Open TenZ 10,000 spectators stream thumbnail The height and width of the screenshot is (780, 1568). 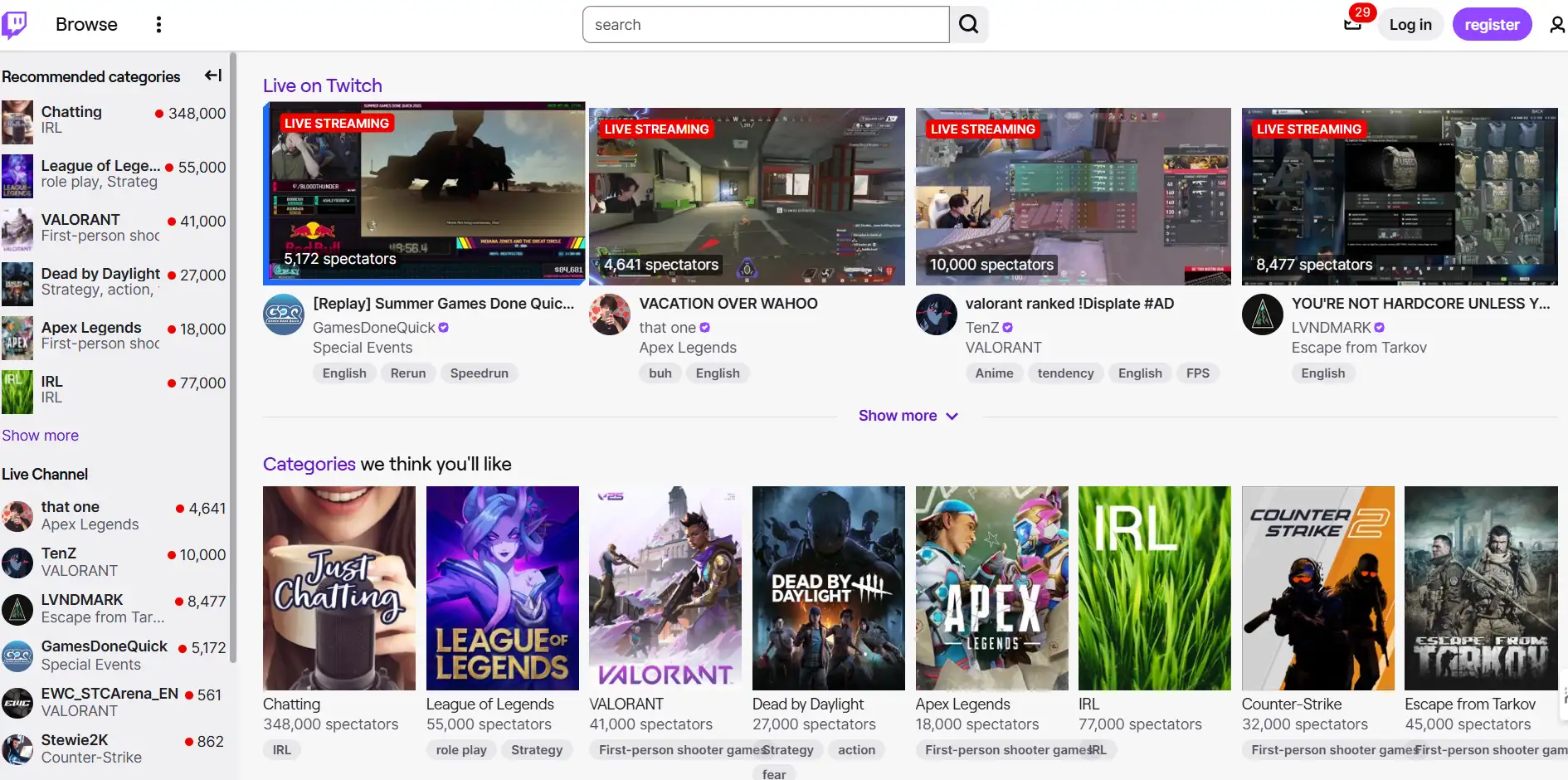coord(1074,197)
